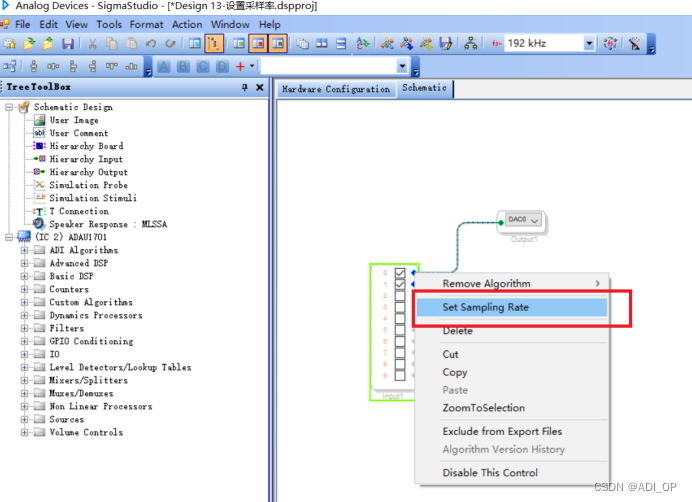Open the File menu
This screenshot has width=692, height=502.
23,24
